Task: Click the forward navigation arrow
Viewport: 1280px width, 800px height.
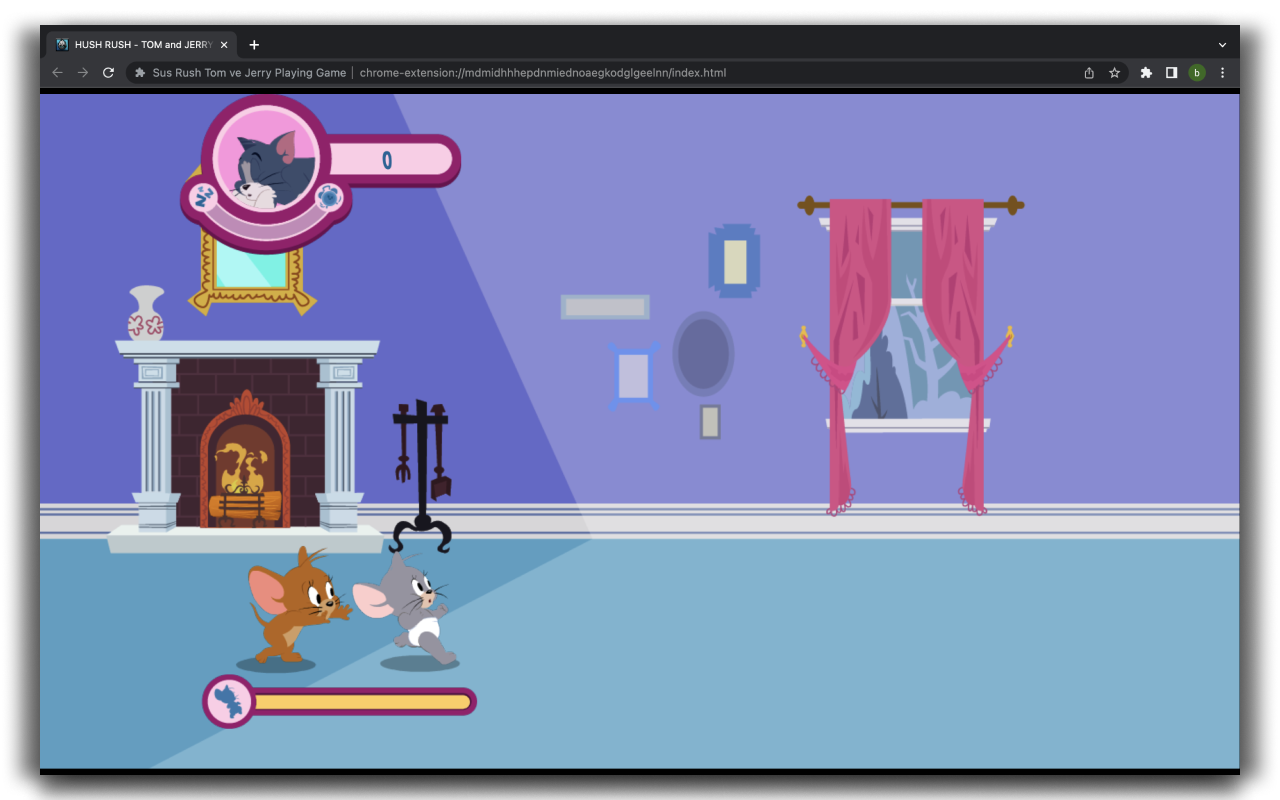Action: pos(83,72)
